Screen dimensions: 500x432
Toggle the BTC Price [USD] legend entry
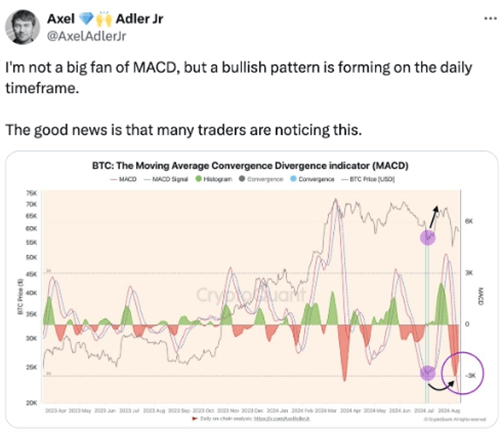(368, 179)
